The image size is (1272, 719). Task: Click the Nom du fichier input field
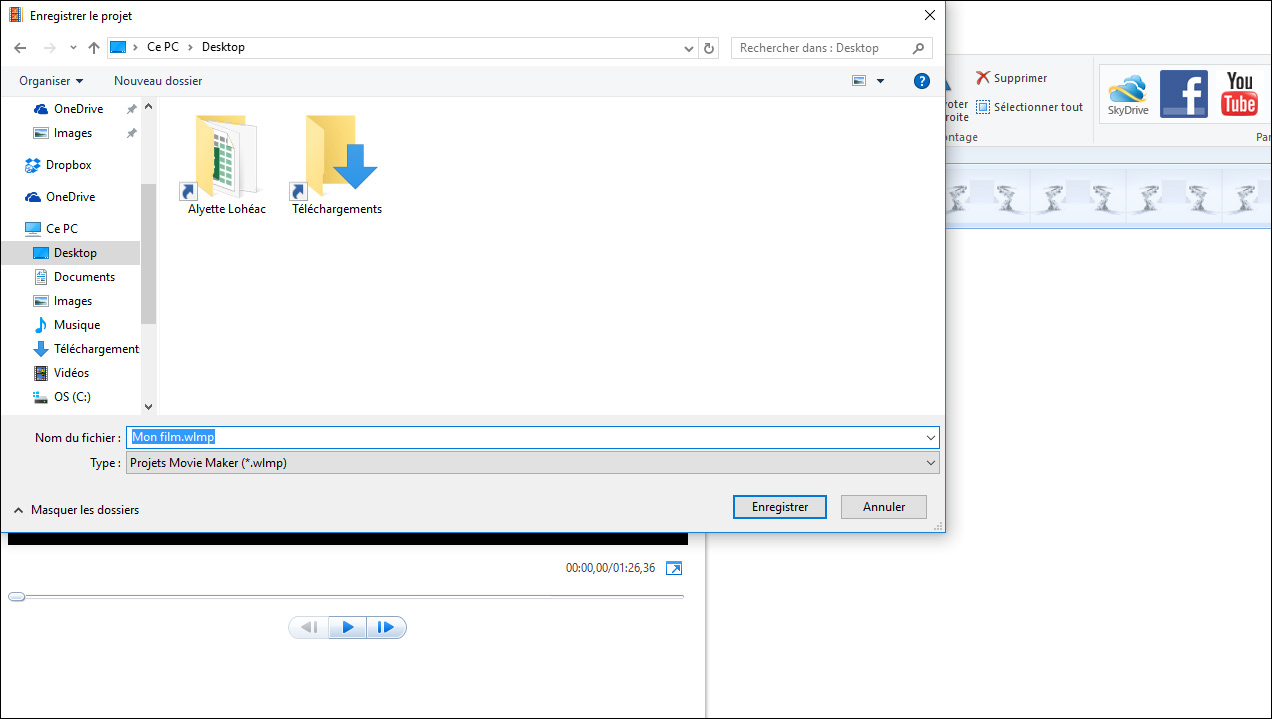(x=400, y=436)
